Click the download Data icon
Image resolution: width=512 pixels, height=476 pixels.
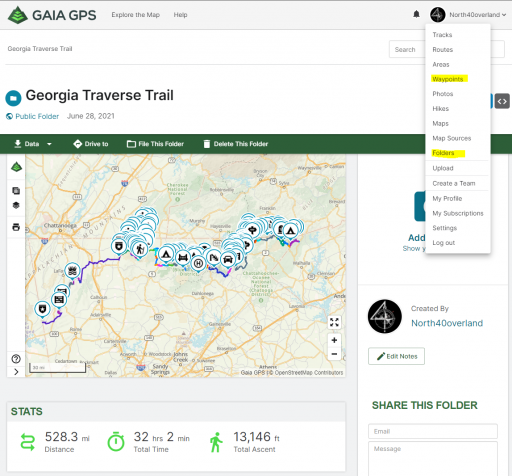pyautogui.click(x=17, y=144)
